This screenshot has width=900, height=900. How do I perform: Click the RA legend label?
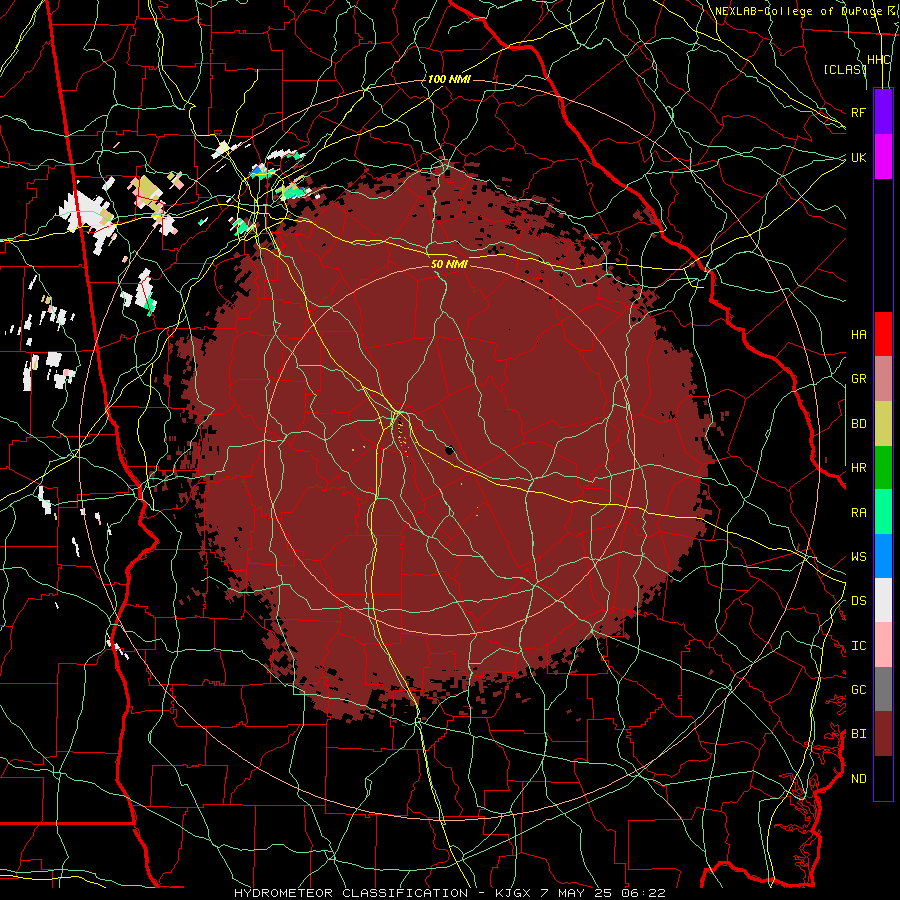point(858,513)
